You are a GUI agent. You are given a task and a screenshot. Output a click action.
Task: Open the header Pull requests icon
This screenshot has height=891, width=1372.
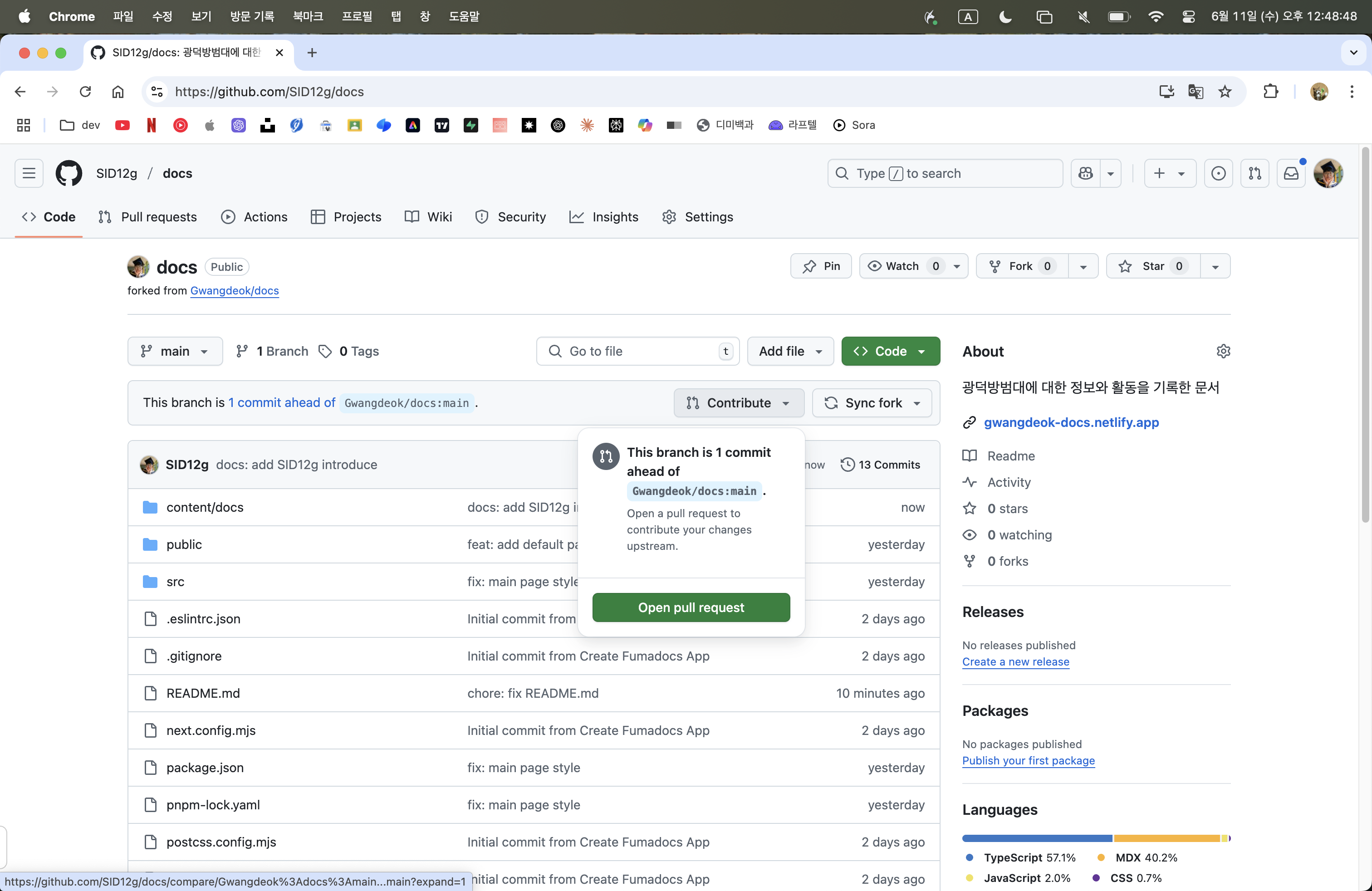(1254, 173)
